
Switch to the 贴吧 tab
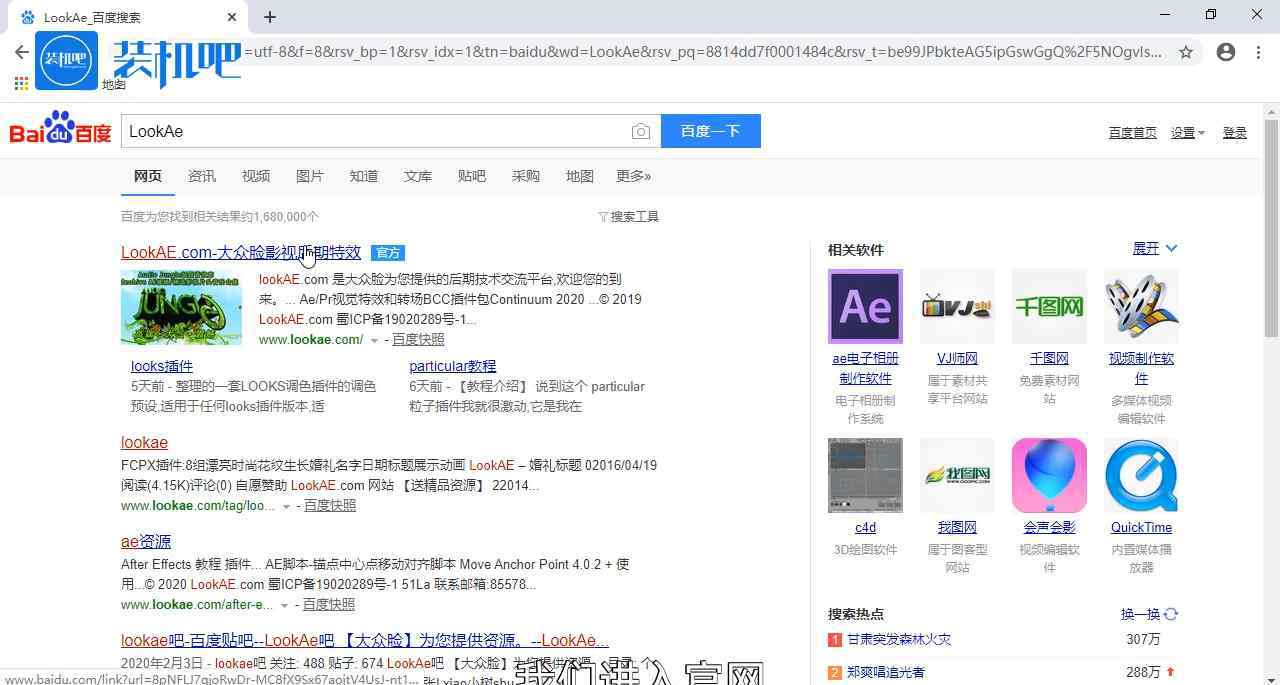472,176
